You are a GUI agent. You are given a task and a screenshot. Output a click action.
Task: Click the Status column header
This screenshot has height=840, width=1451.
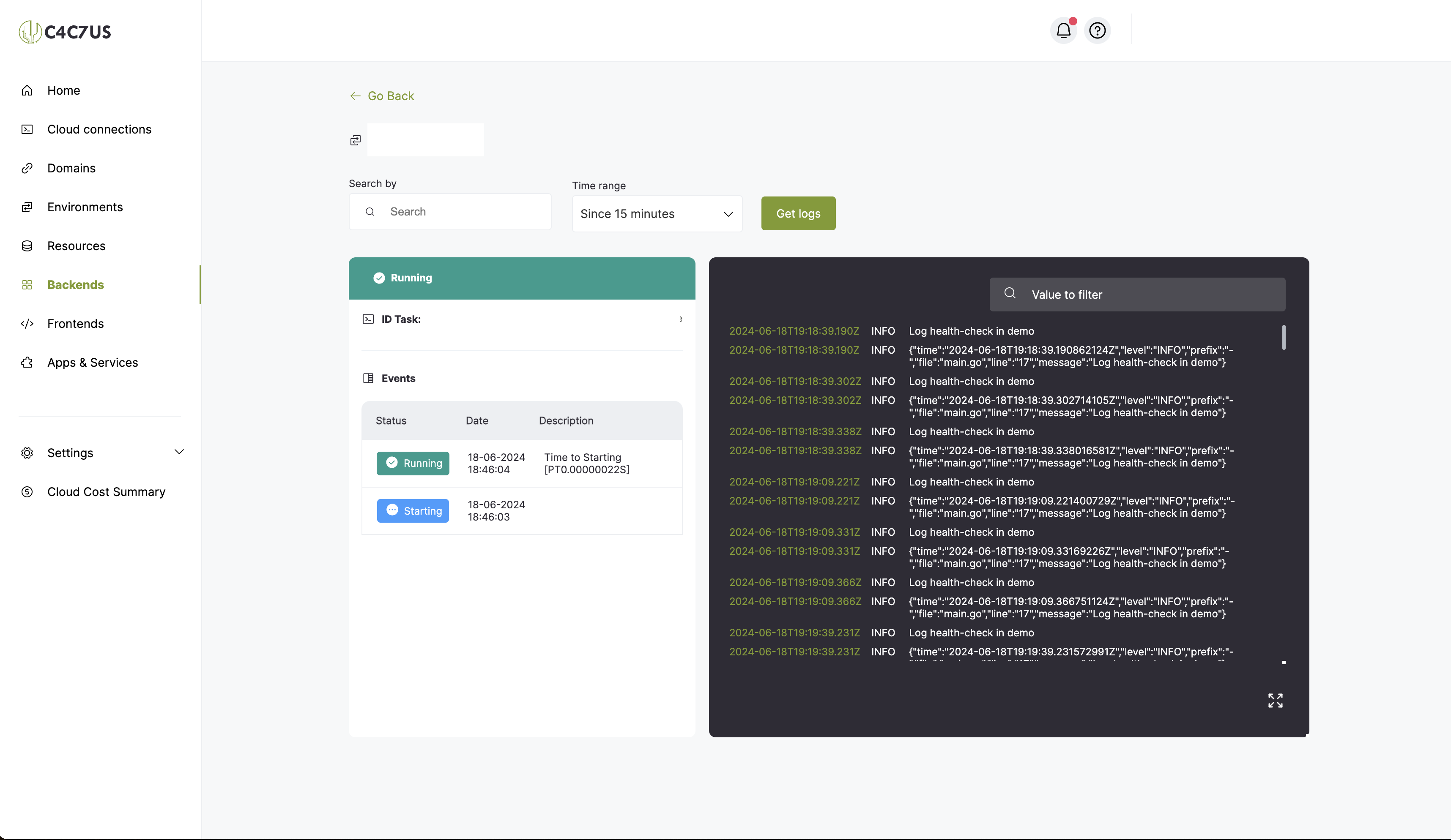click(x=391, y=420)
